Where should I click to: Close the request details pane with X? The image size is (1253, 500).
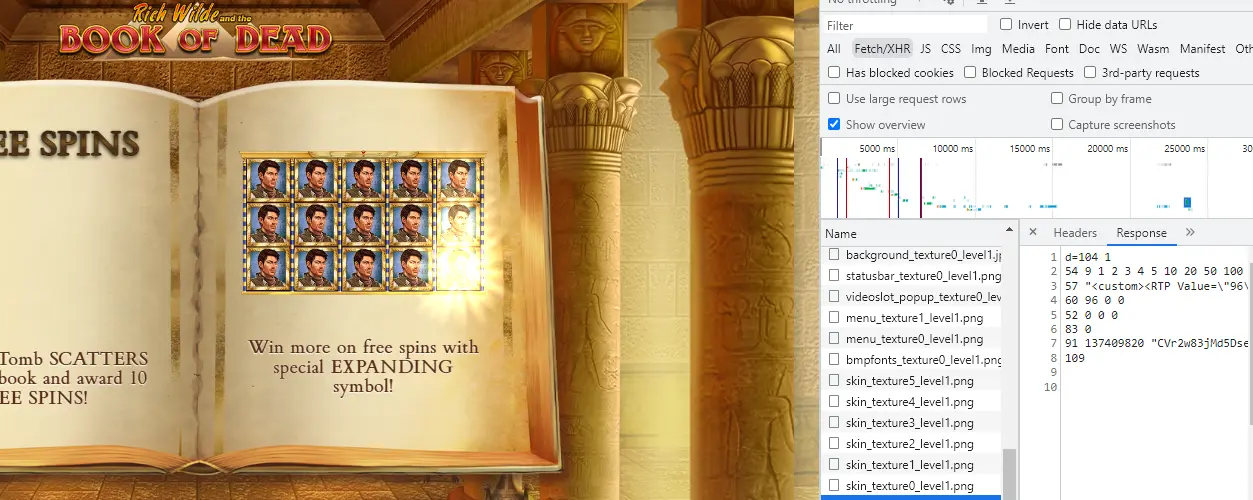(x=1033, y=233)
